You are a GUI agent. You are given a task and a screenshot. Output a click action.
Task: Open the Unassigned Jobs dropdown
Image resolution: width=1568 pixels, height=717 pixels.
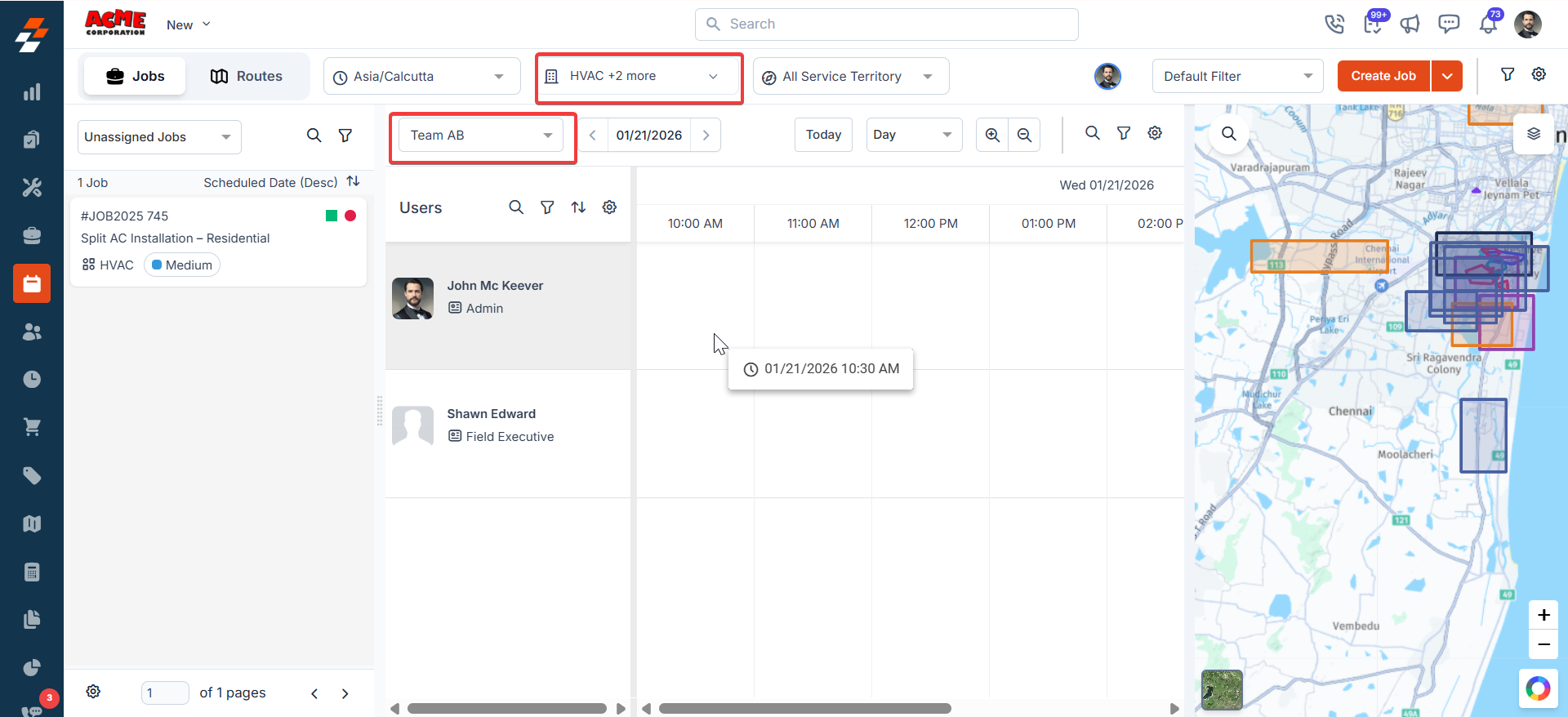click(159, 136)
